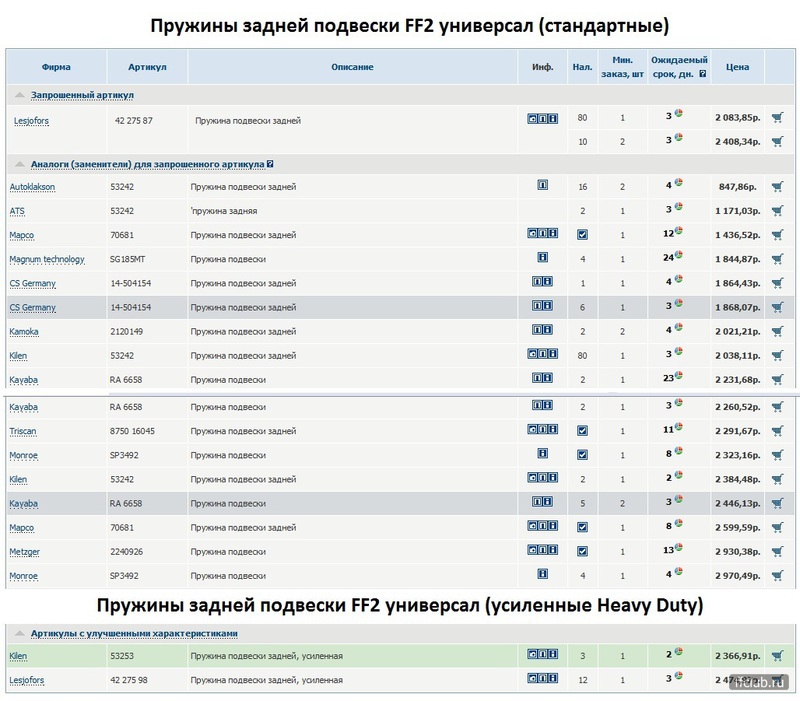The height and width of the screenshot is (701, 800).
Task: Select price 2 930,38р.
Action: 737,552
